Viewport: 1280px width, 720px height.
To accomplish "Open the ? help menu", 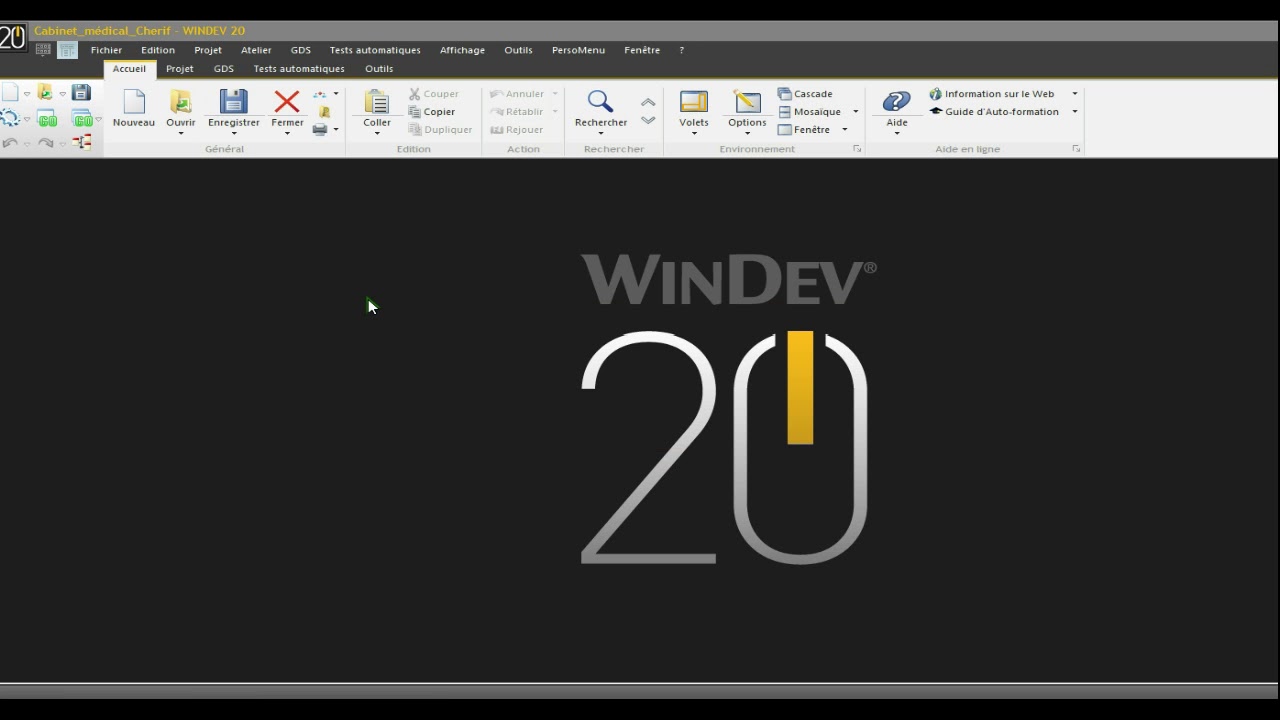I will pos(682,50).
